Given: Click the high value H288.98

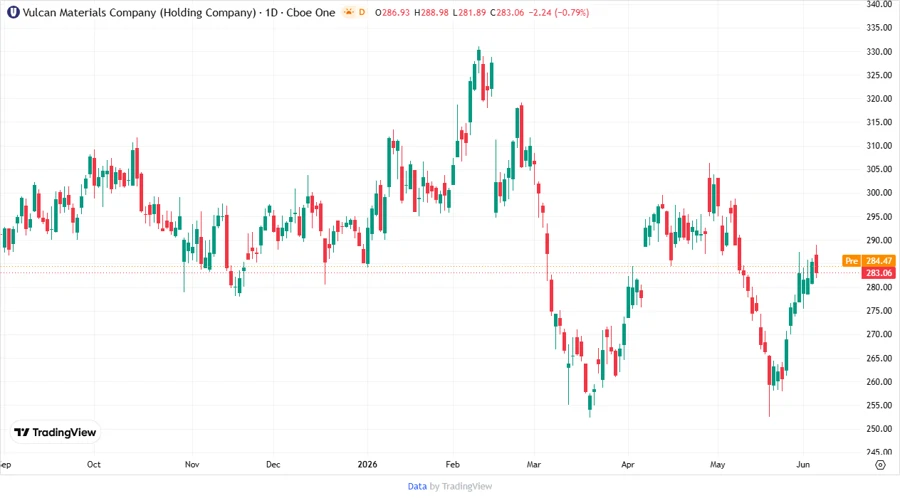Looking at the screenshot, I should [x=431, y=12].
